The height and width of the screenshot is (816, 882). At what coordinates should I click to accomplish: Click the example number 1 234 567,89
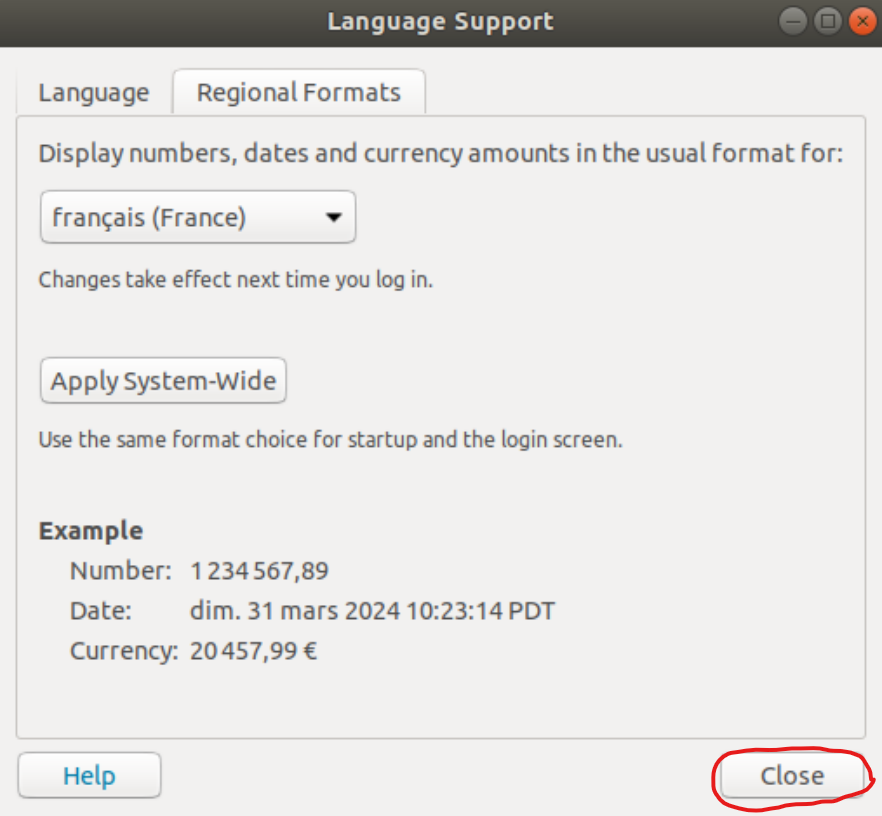259,572
